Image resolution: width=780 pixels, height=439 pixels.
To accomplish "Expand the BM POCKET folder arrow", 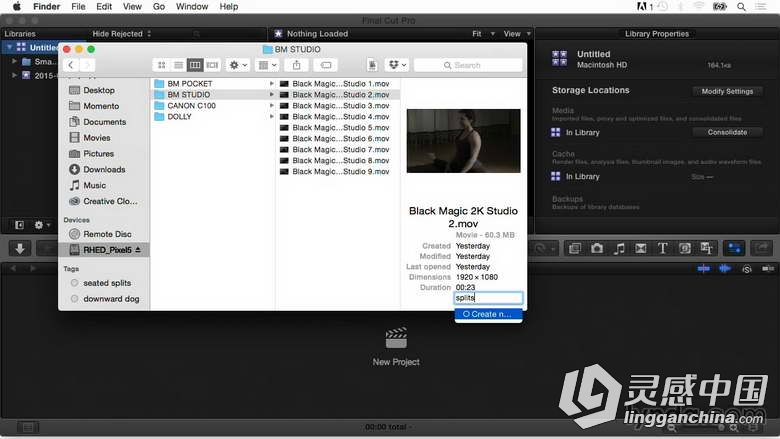I will pyautogui.click(x=271, y=84).
